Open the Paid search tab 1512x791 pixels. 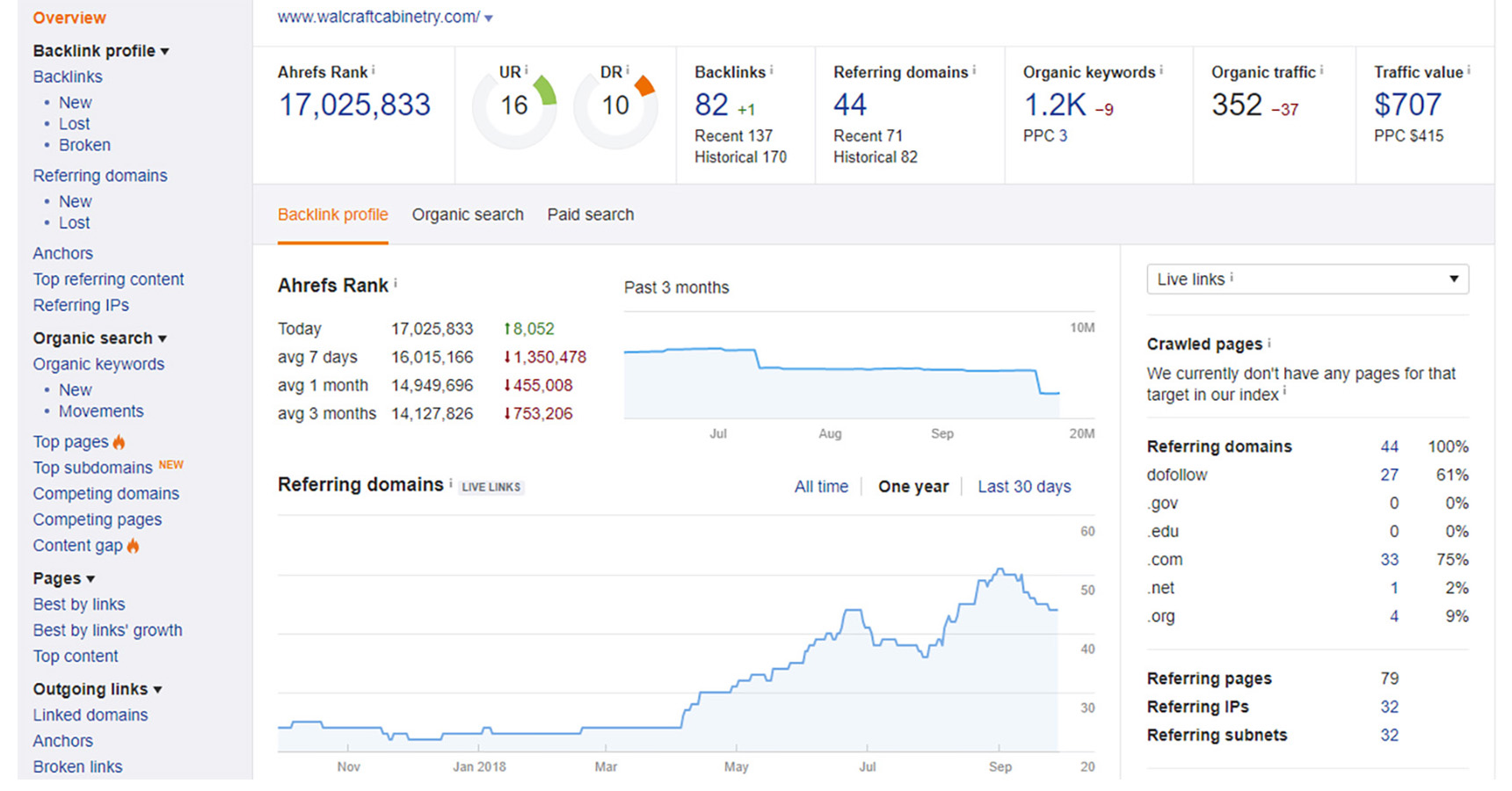click(590, 214)
